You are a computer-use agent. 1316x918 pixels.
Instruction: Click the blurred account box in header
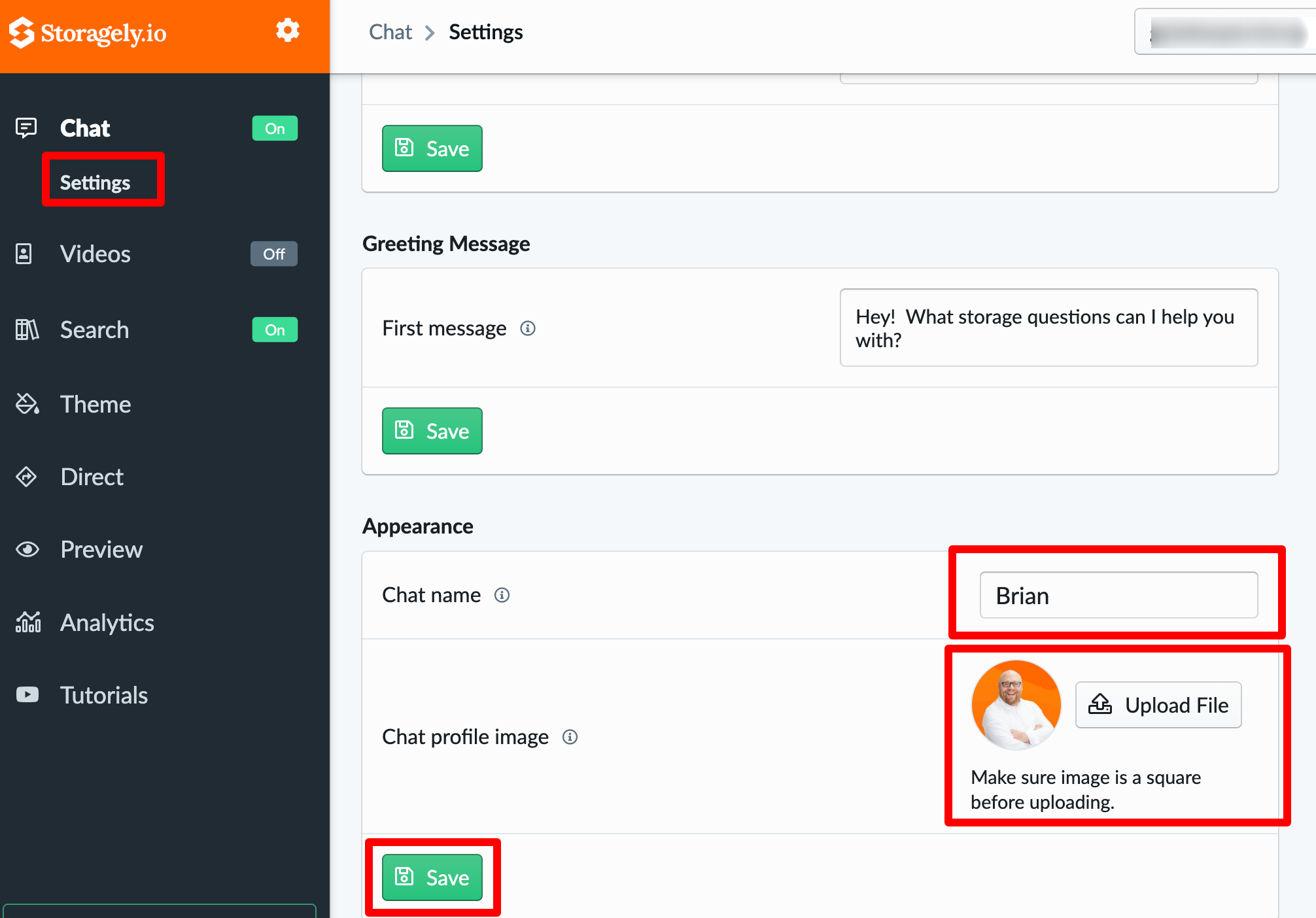pyautogui.click(x=1224, y=31)
